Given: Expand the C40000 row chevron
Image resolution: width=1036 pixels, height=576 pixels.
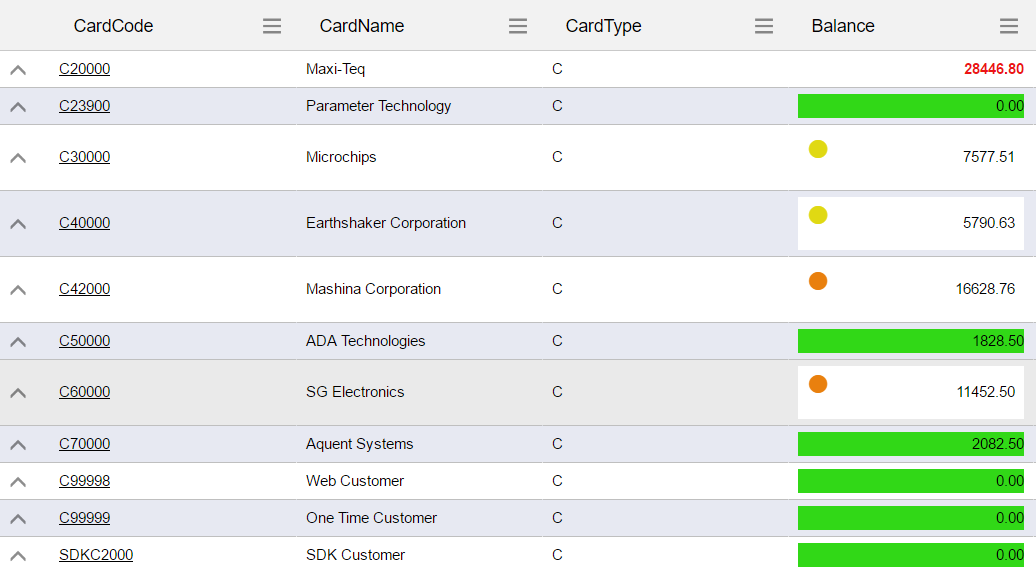Looking at the screenshot, I should click(x=18, y=223).
